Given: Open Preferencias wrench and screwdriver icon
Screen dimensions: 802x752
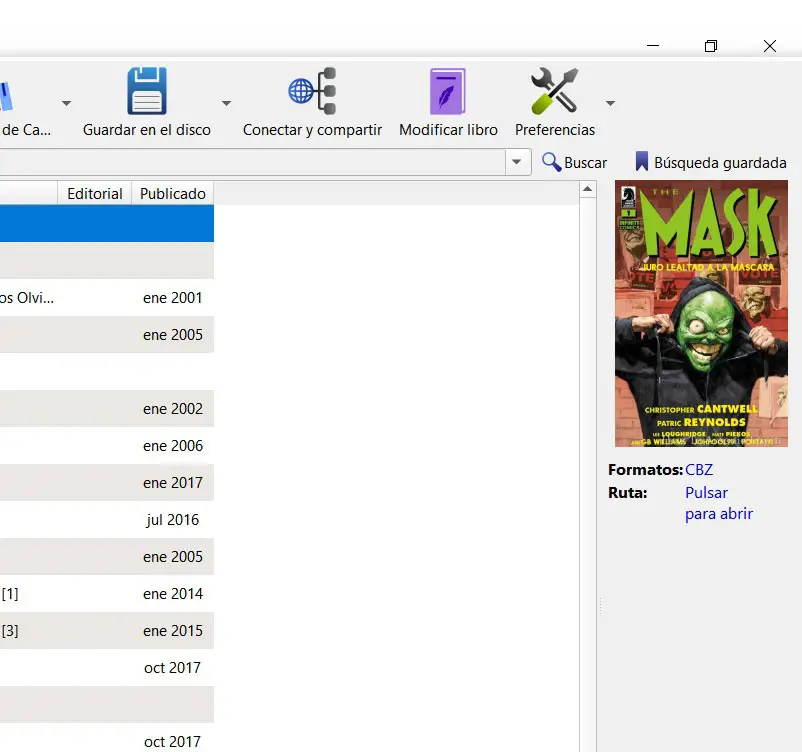Looking at the screenshot, I should pyautogui.click(x=554, y=91).
